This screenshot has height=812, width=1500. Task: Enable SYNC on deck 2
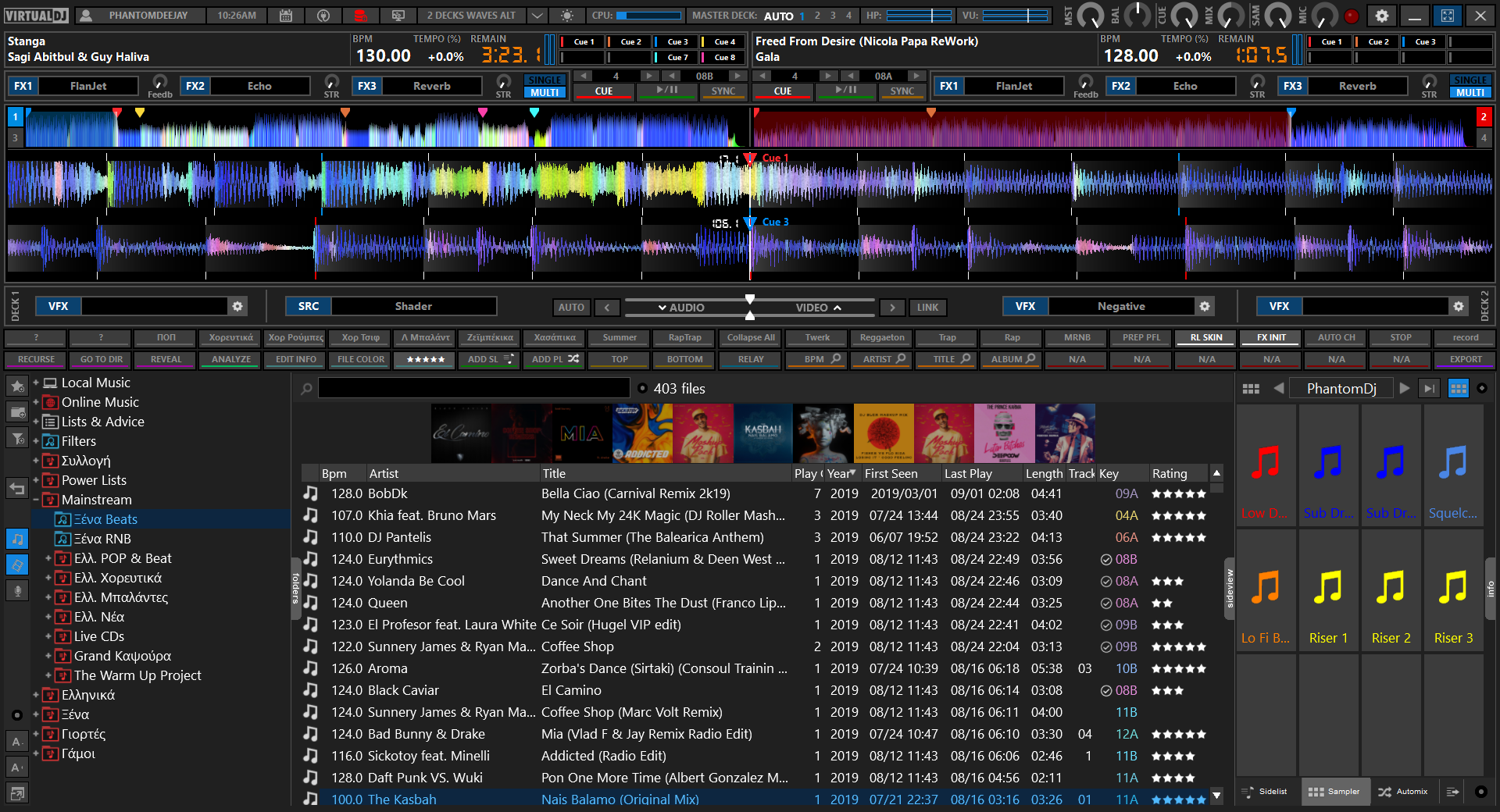tap(902, 91)
